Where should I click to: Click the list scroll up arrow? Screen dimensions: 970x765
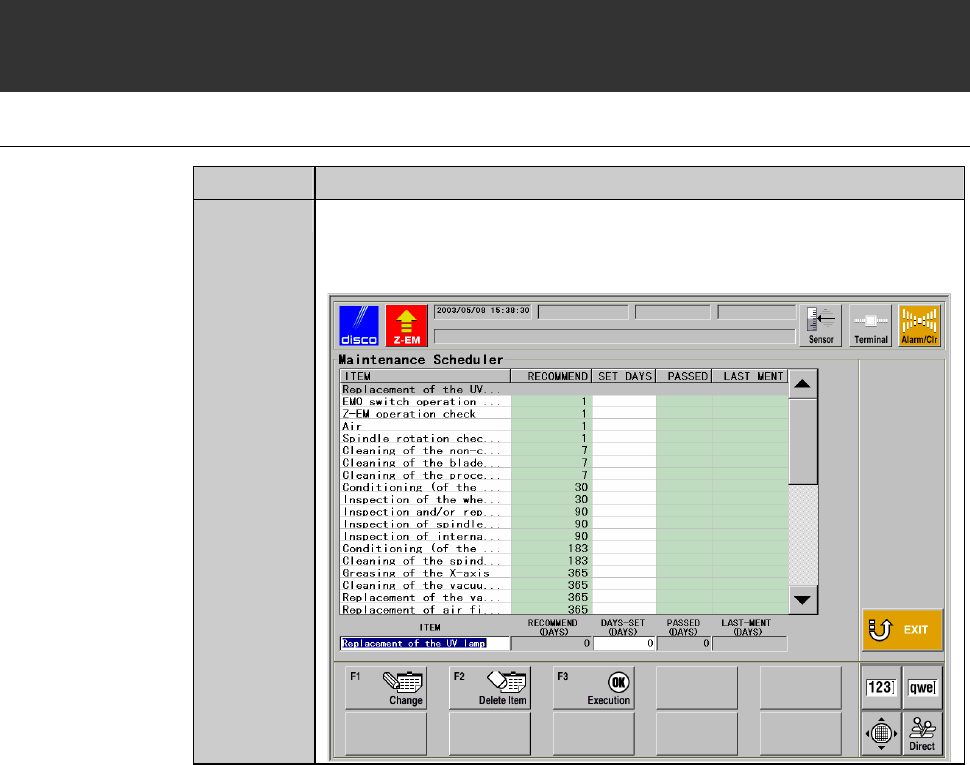(803, 384)
